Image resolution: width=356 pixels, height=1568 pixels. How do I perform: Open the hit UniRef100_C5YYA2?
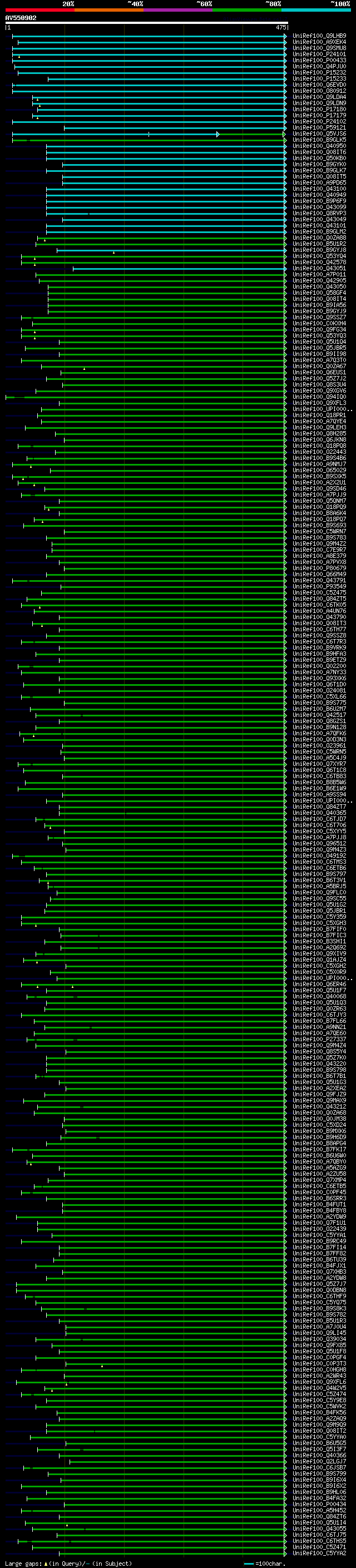(319, 1553)
